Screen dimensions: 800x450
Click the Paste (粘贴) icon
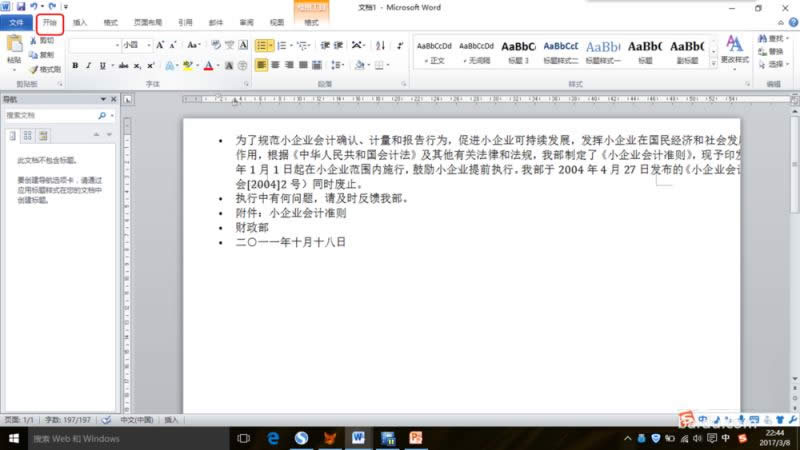coord(13,48)
